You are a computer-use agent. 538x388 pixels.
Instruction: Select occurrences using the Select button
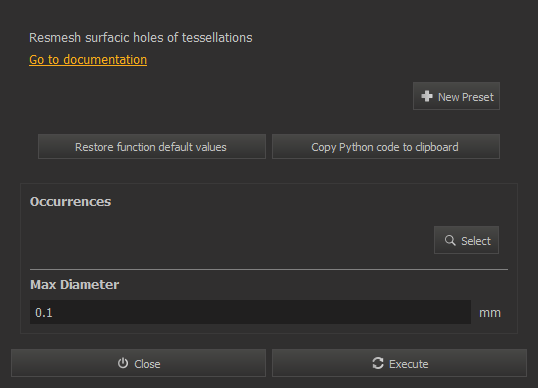466,240
